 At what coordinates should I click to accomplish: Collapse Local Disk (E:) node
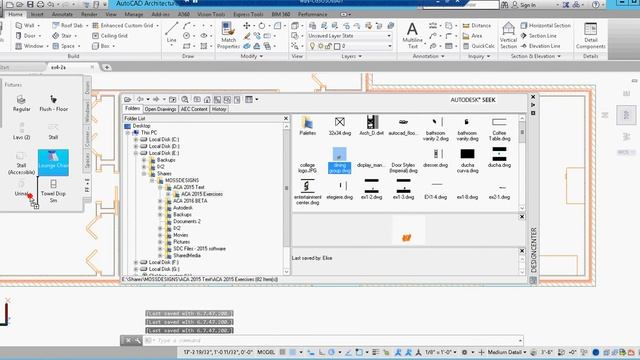pyautogui.click(x=136, y=153)
